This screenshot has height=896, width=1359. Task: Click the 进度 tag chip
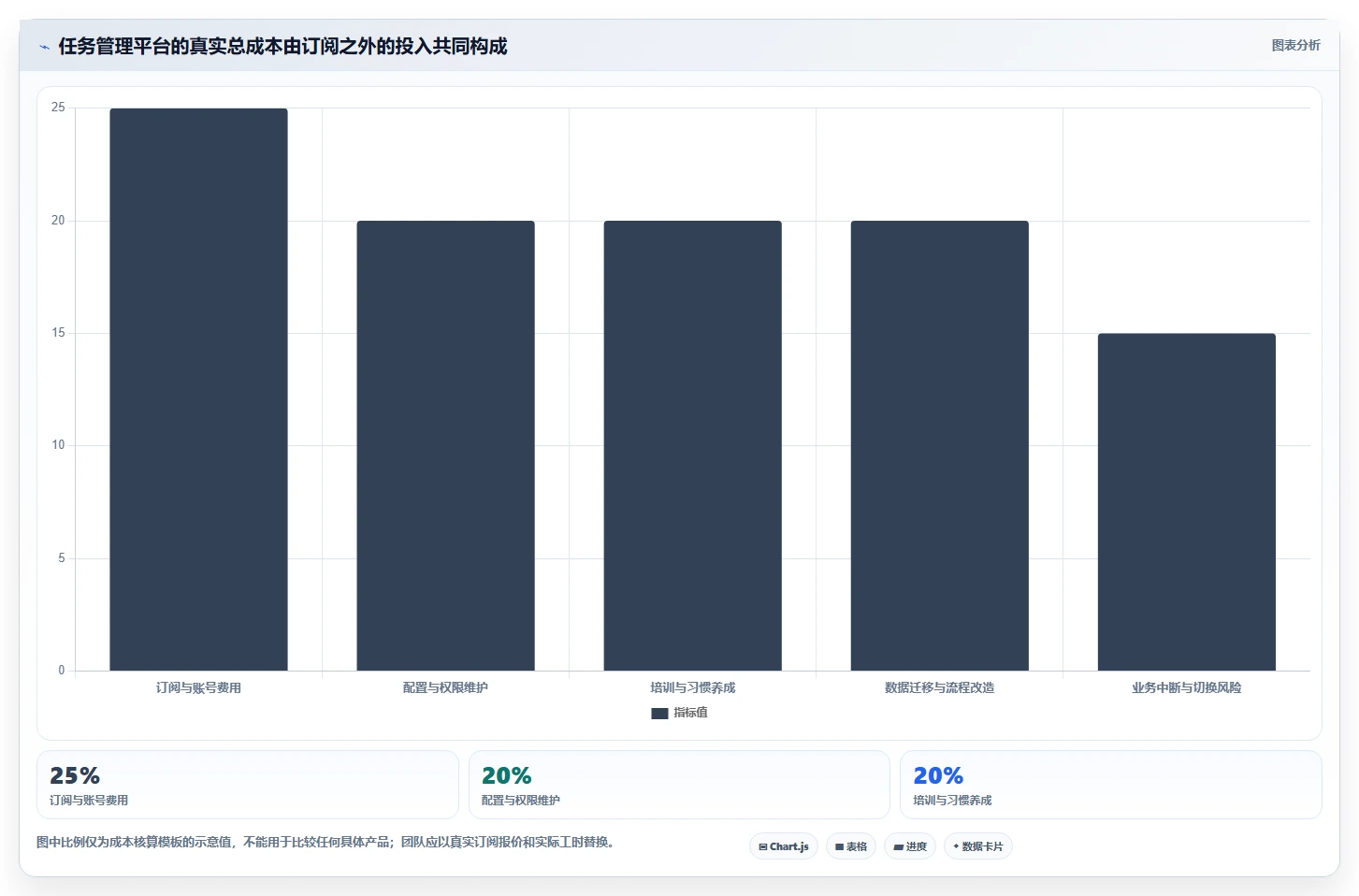coord(910,846)
